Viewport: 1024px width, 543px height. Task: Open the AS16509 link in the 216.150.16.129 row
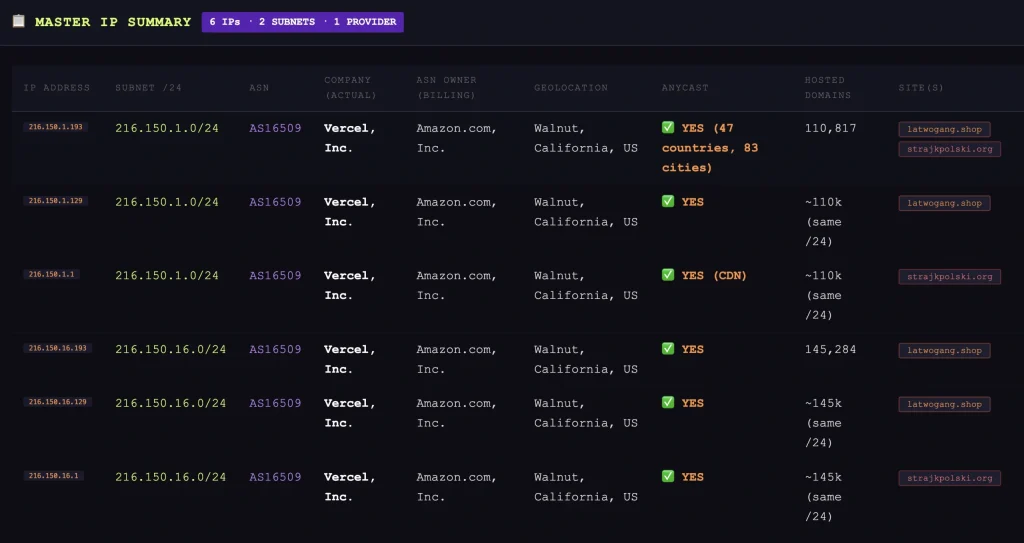(275, 403)
